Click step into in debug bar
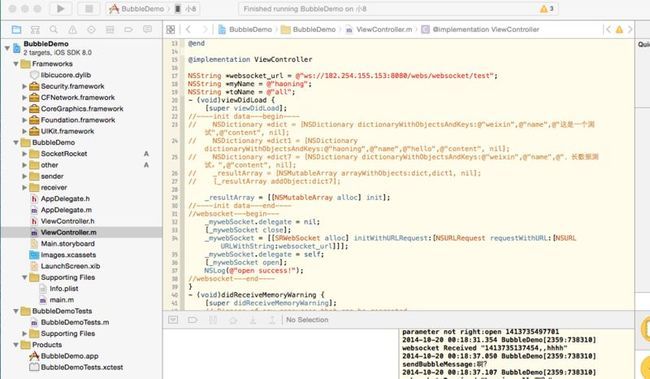This screenshot has width=650, height=379. coord(253,320)
